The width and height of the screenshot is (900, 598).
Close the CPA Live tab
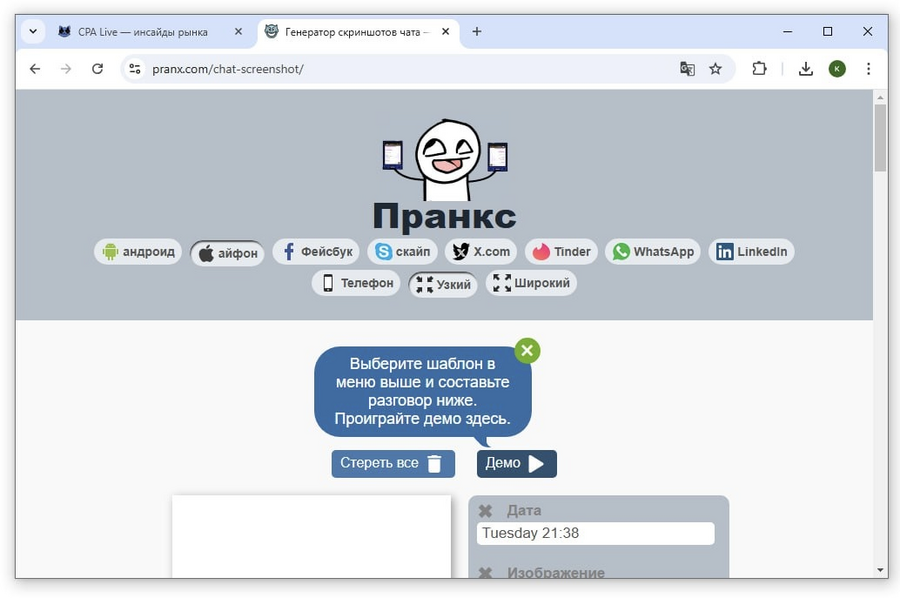(x=238, y=32)
